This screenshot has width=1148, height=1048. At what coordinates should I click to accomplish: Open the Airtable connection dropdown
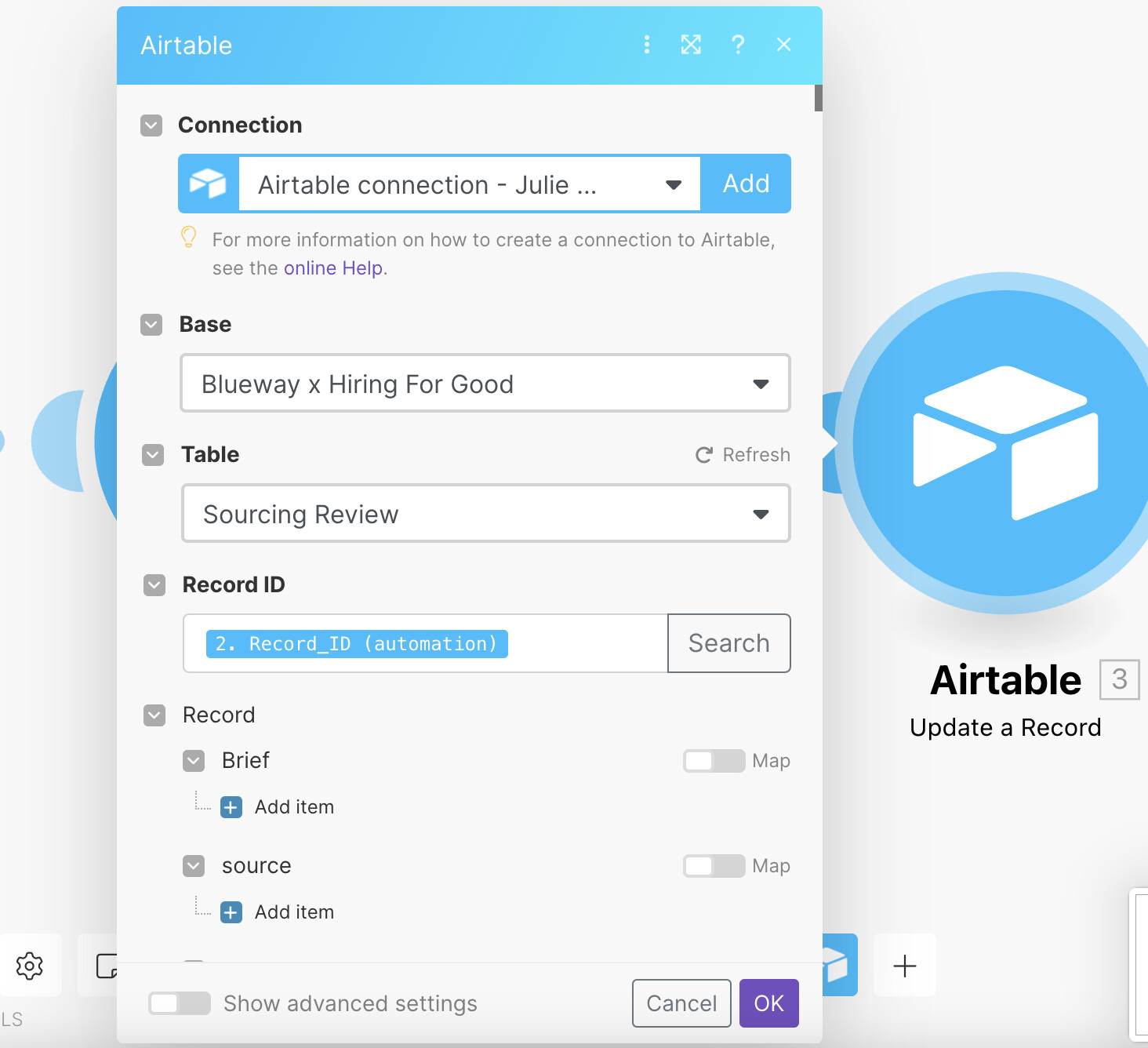469,184
